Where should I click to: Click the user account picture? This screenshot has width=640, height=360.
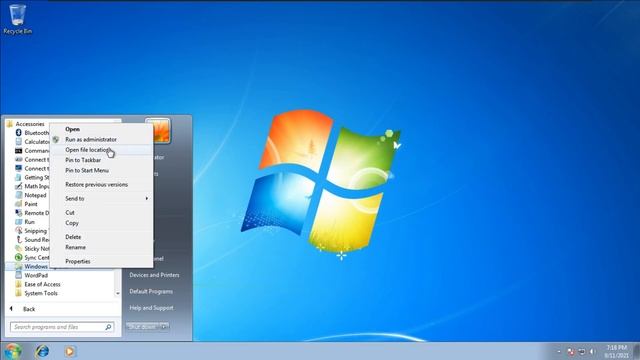tap(158, 131)
